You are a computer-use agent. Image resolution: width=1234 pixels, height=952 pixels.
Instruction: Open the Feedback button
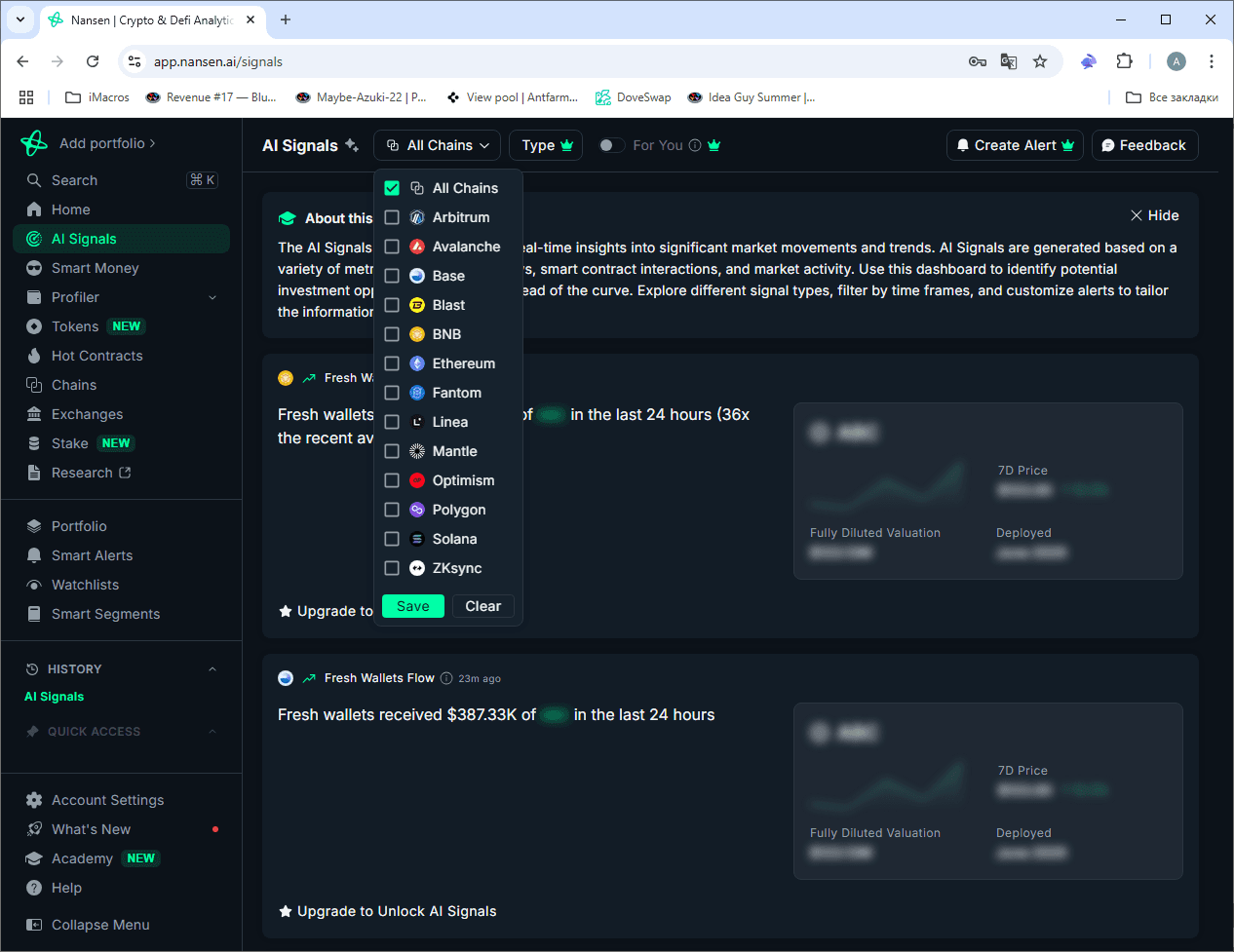tap(1144, 145)
